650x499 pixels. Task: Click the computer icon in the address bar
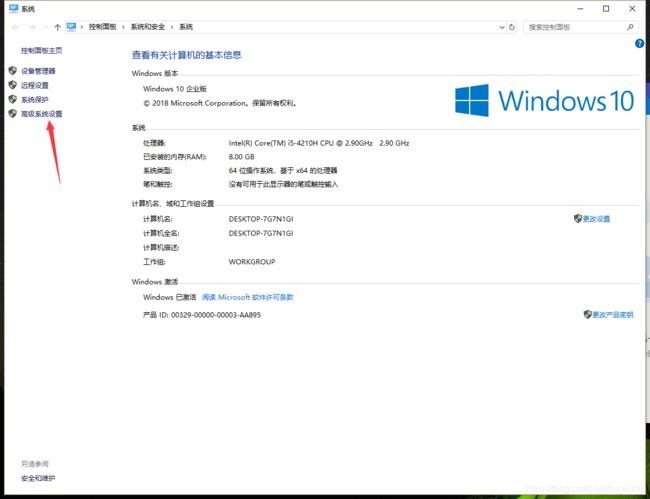[x=72, y=27]
